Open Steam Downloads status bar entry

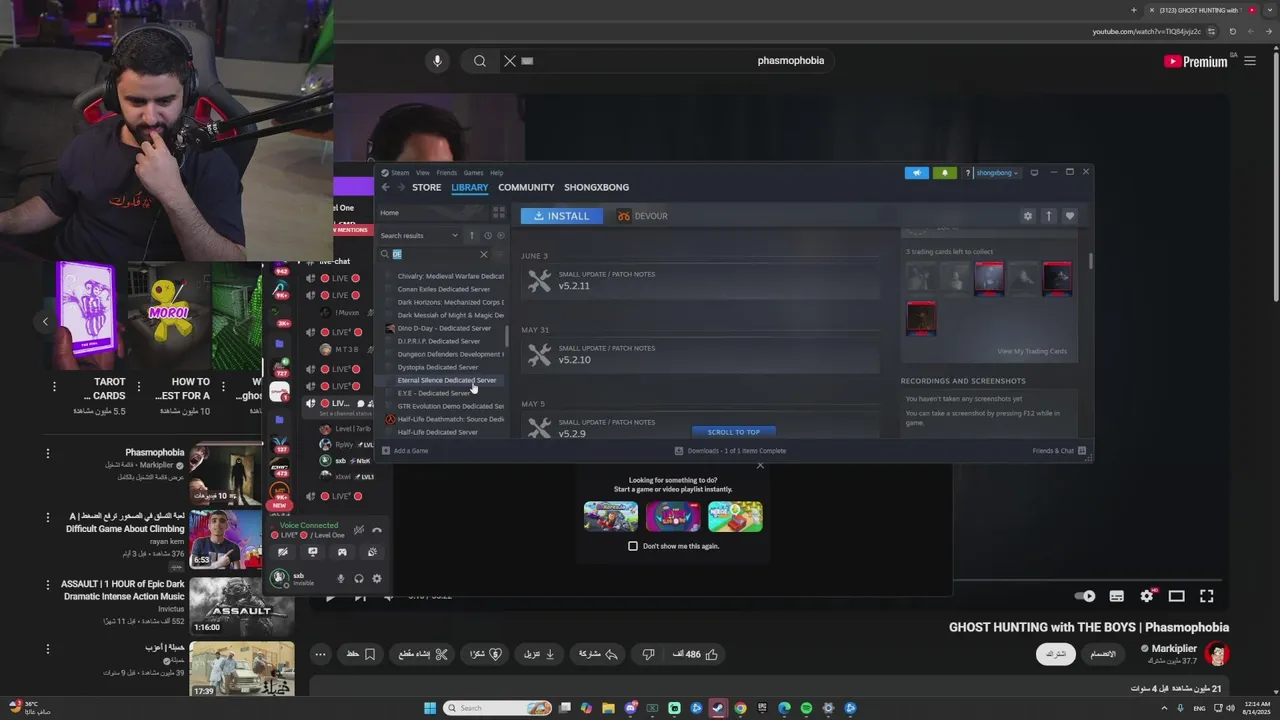tap(730, 451)
